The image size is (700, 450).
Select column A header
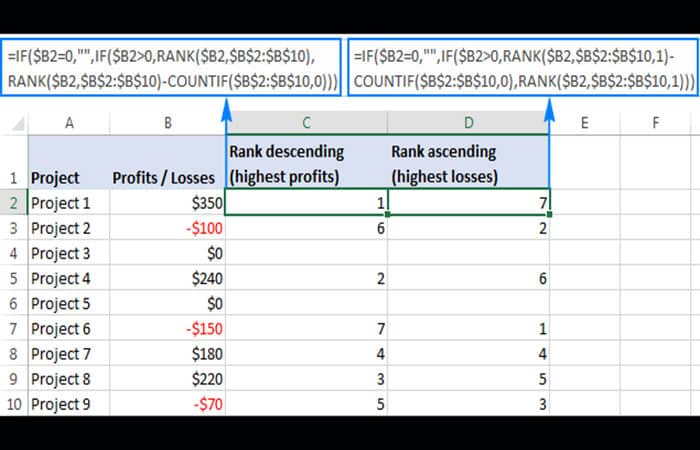coord(69,123)
